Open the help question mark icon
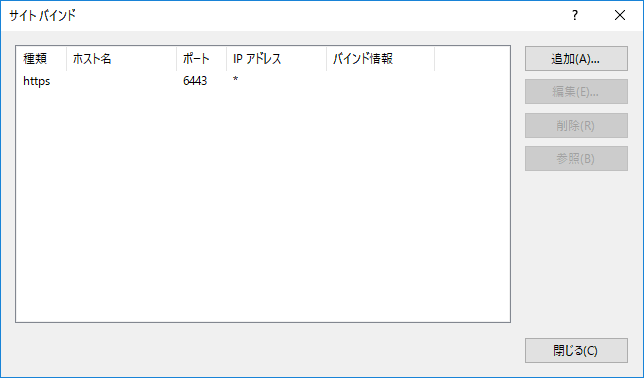Screen dimensions: 644x378 575,16
